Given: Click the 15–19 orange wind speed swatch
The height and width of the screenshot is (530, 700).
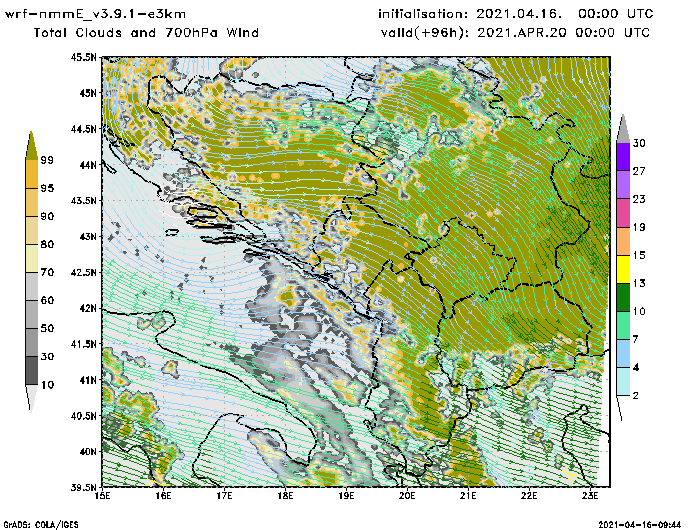Looking at the screenshot, I should click(x=623, y=241).
